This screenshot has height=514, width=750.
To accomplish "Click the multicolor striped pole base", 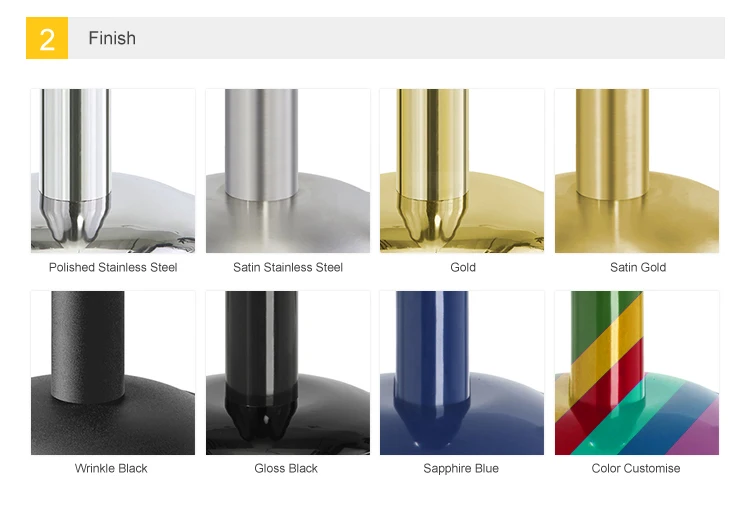I will tap(637, 414).
